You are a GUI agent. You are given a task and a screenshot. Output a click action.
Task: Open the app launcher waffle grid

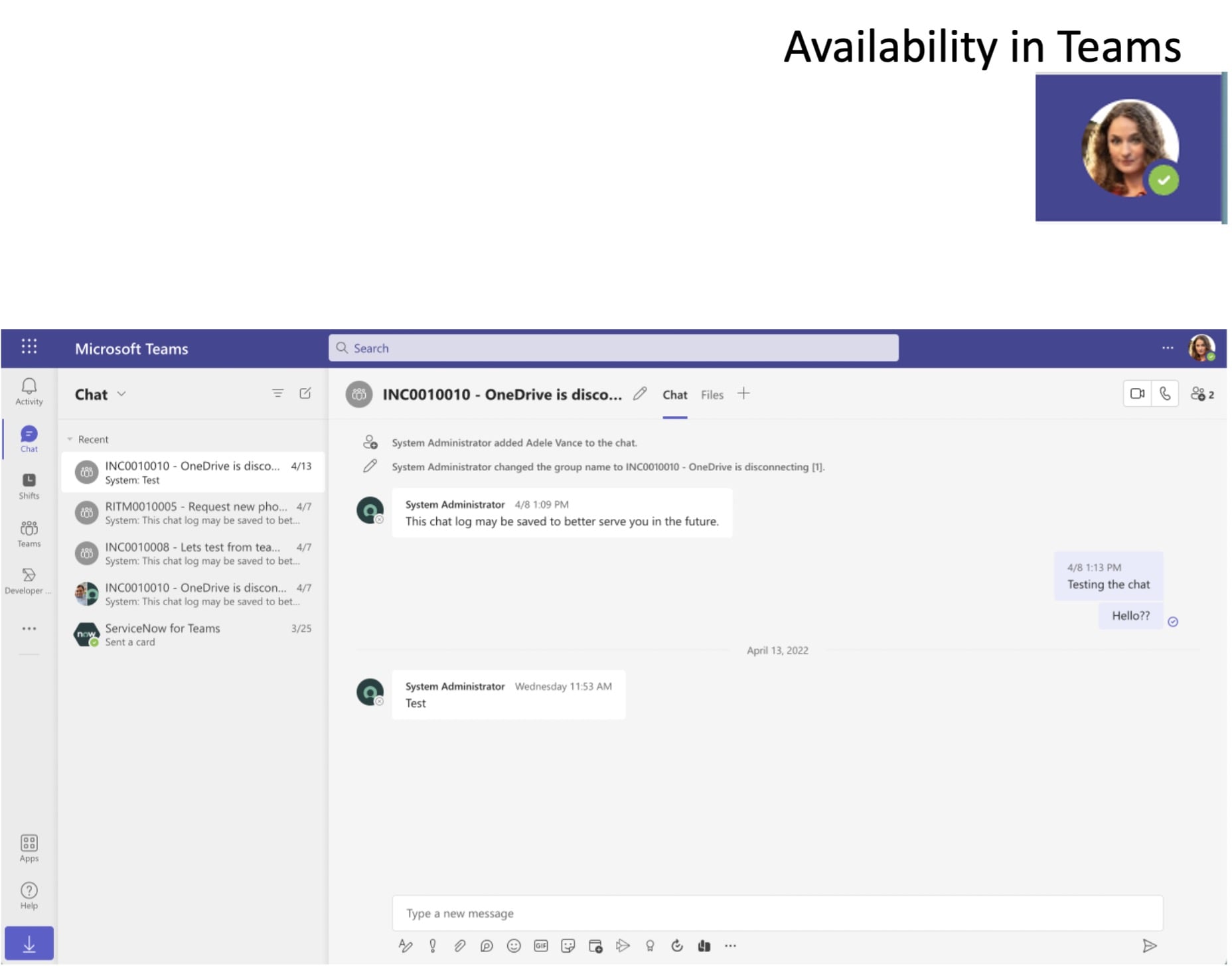[x=29, y=346]
